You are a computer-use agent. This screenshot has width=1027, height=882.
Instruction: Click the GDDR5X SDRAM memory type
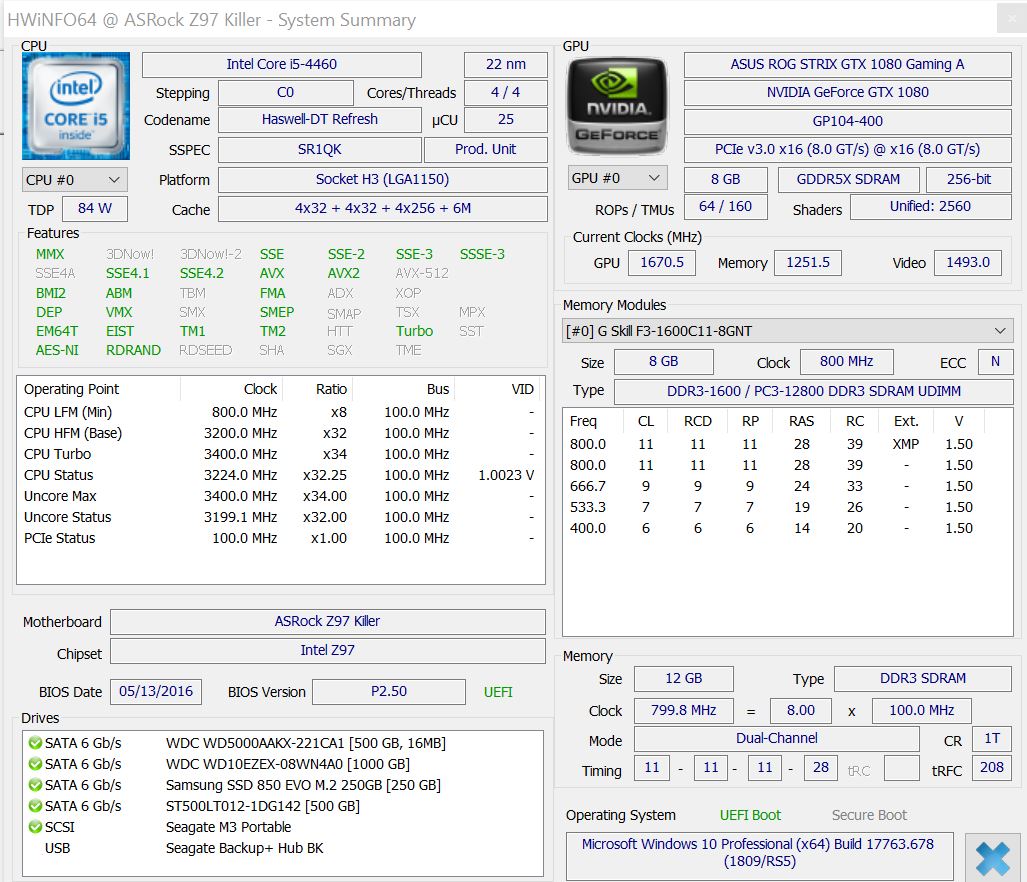[x=848, y=179]
